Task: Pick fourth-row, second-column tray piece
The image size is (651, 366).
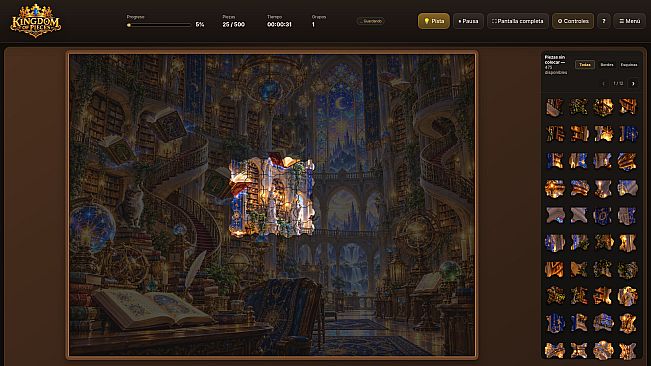Action: [579, 188]
